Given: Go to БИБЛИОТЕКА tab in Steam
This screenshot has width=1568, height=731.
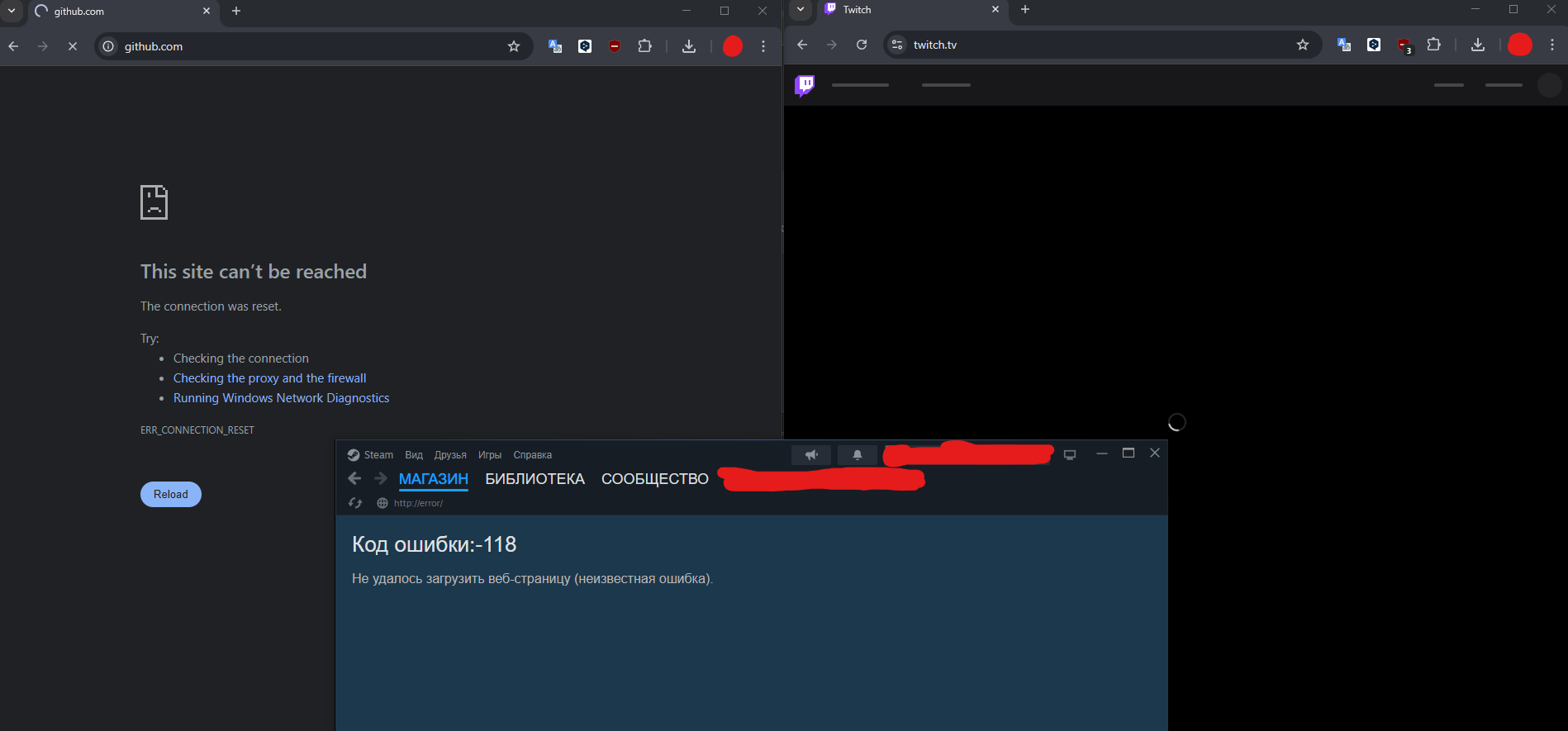Looking at the screenshot, I should (x=535, y=479).
